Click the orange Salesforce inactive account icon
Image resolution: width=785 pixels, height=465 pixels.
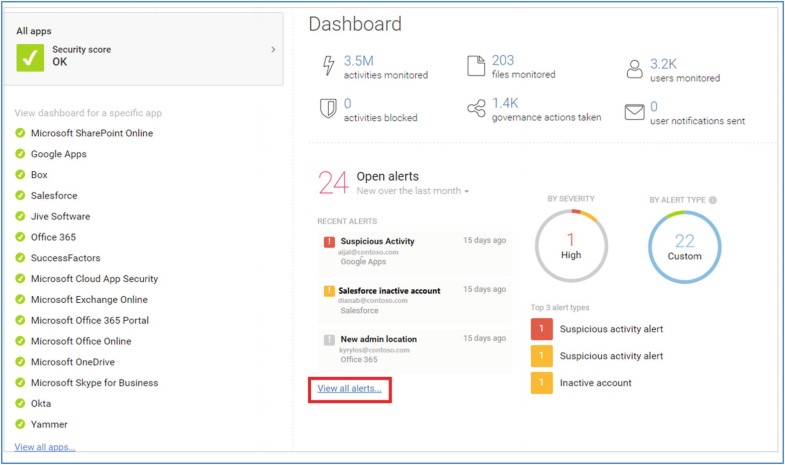(329, 291)
